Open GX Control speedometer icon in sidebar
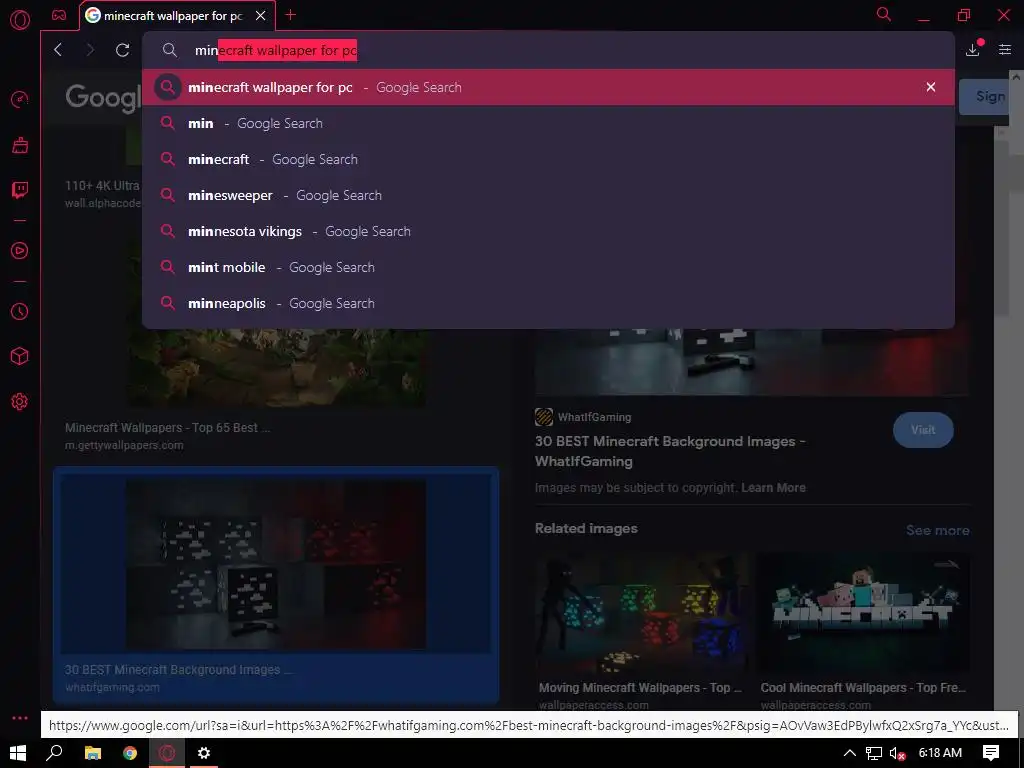1024x768 pixels. (x=20, y=99)
